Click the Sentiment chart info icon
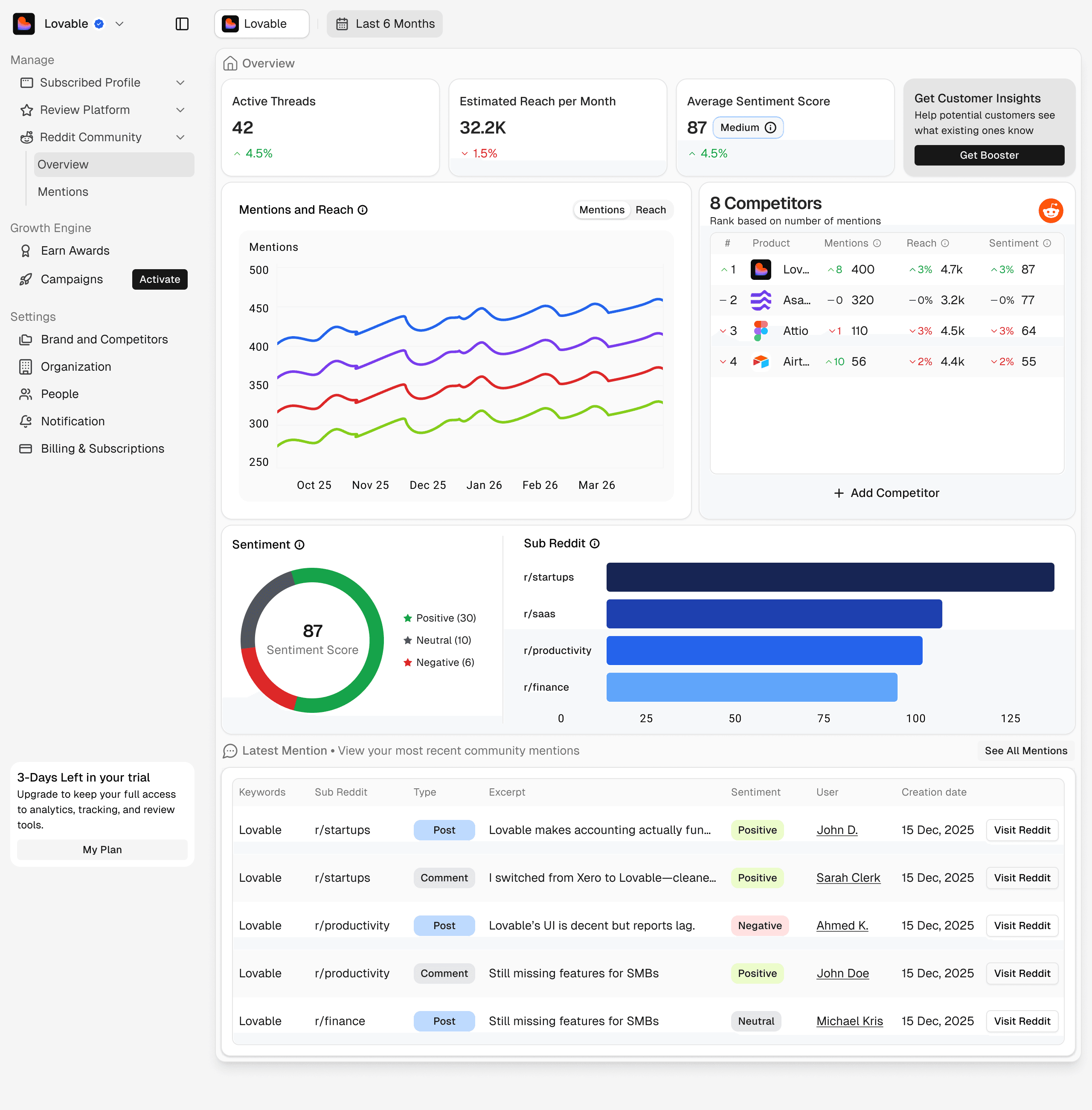Viewport: 1092px width, 1110px height. pyautogui.click(x=299, y=544)
